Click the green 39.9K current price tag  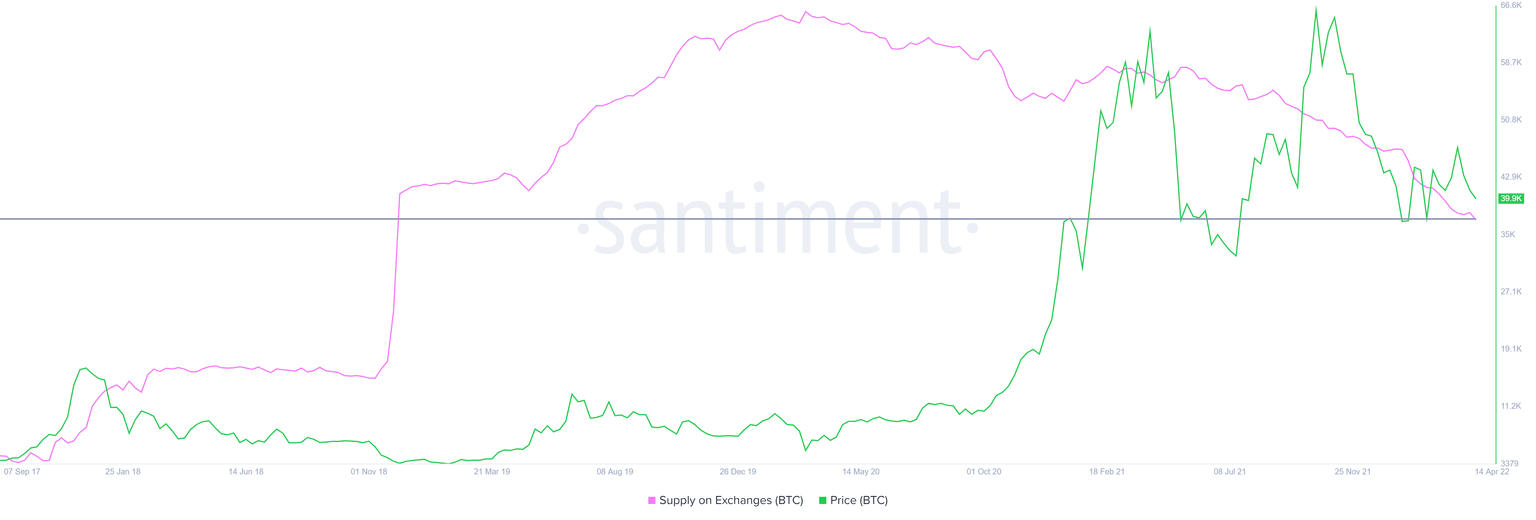1510,199
